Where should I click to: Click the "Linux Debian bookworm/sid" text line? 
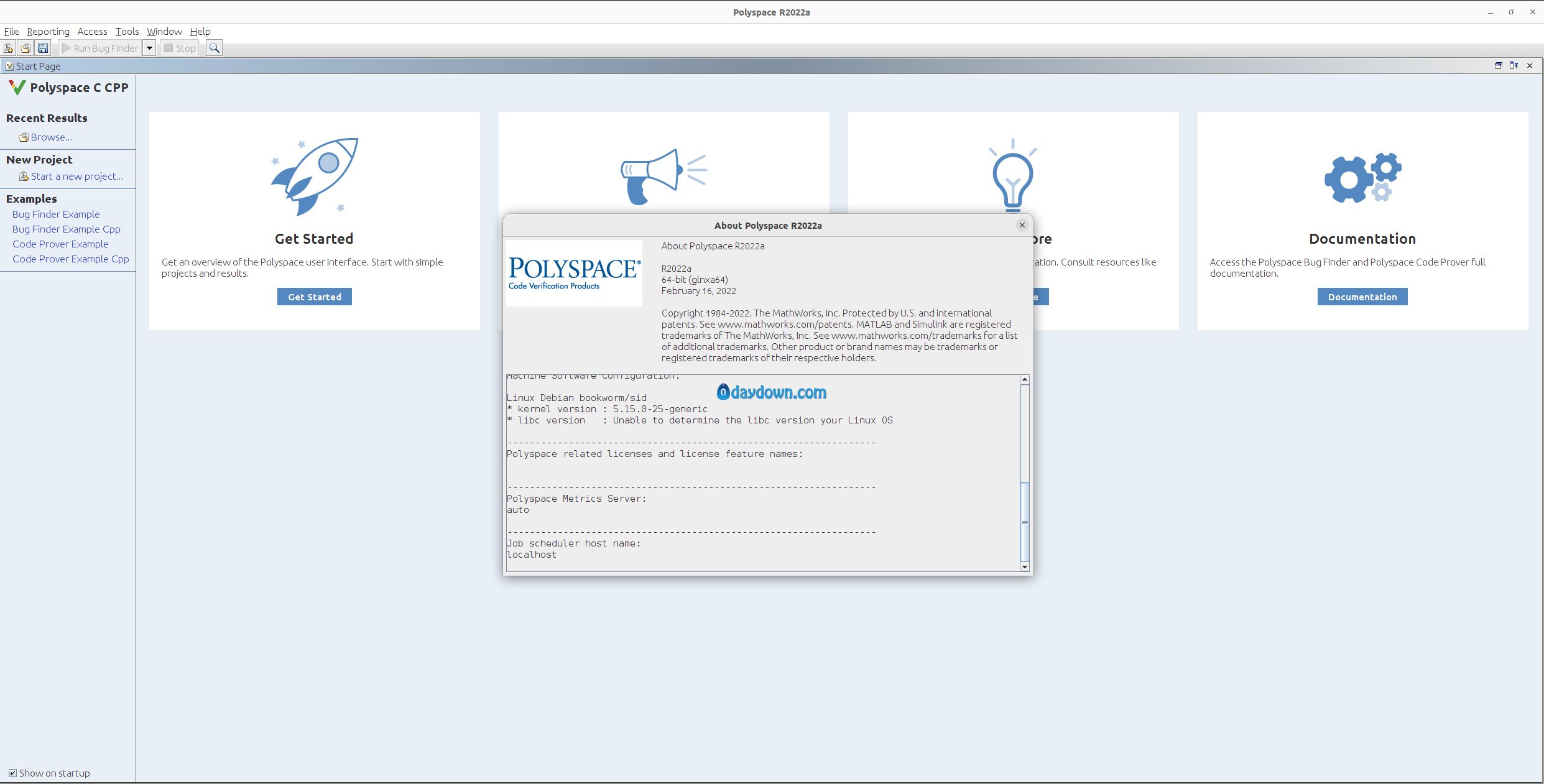pos(576,398)
